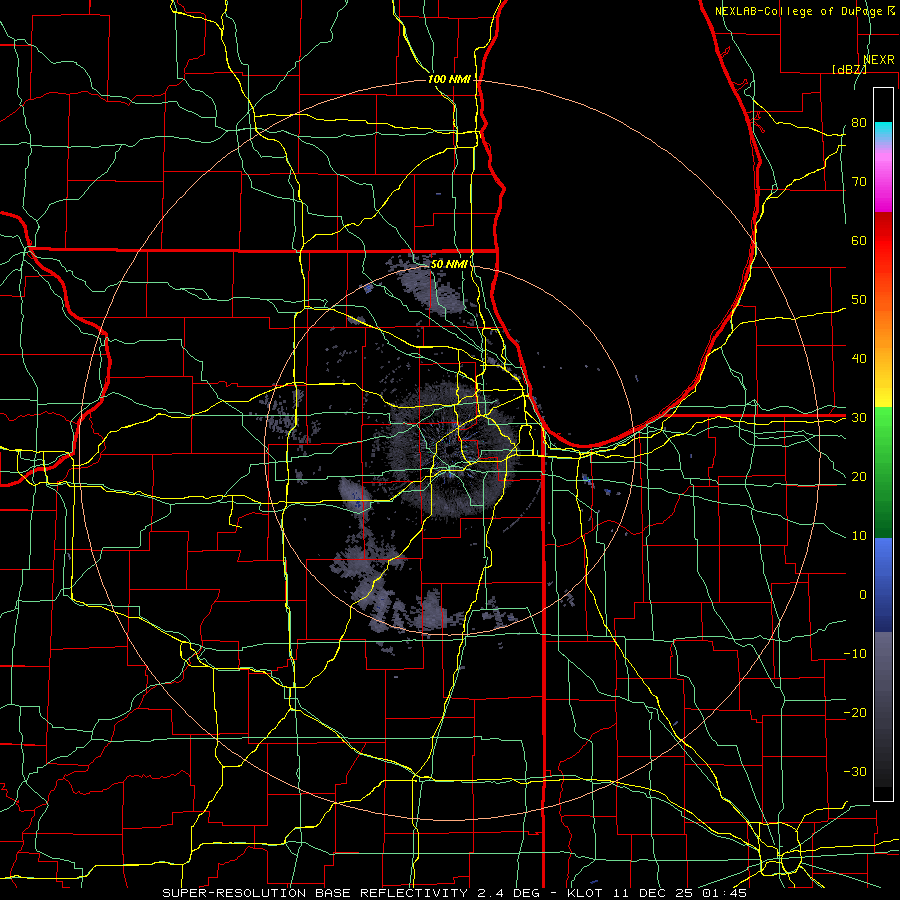900x900 pixels.
Task: Click the -20 value on the dBZ scale
Action: pyautogui.click(x=855, y=713)
